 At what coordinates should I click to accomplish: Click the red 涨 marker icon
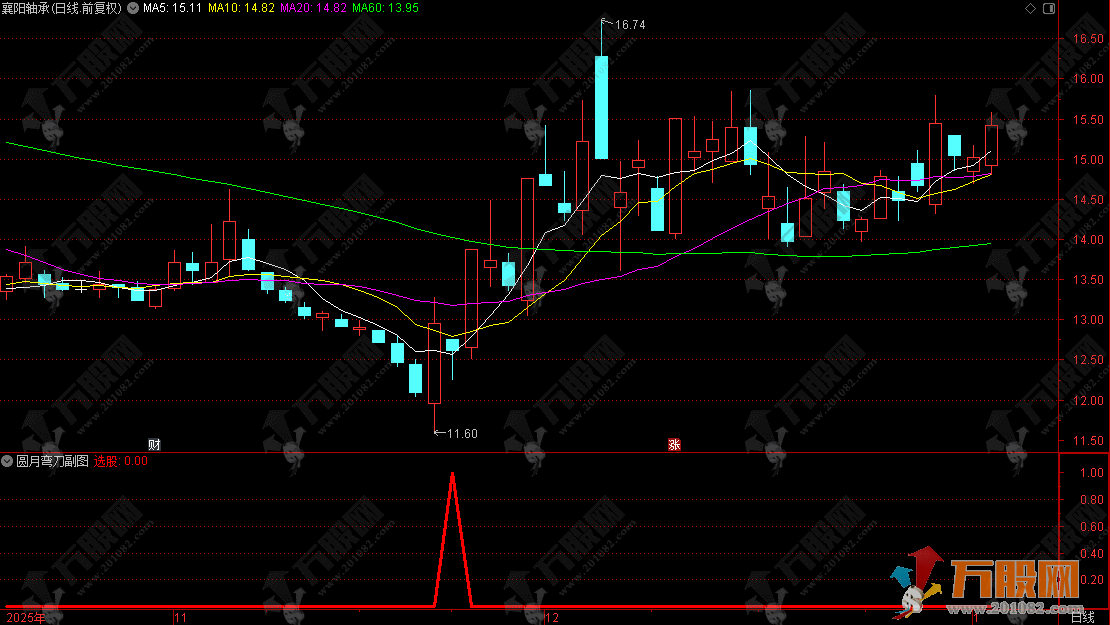675,445
